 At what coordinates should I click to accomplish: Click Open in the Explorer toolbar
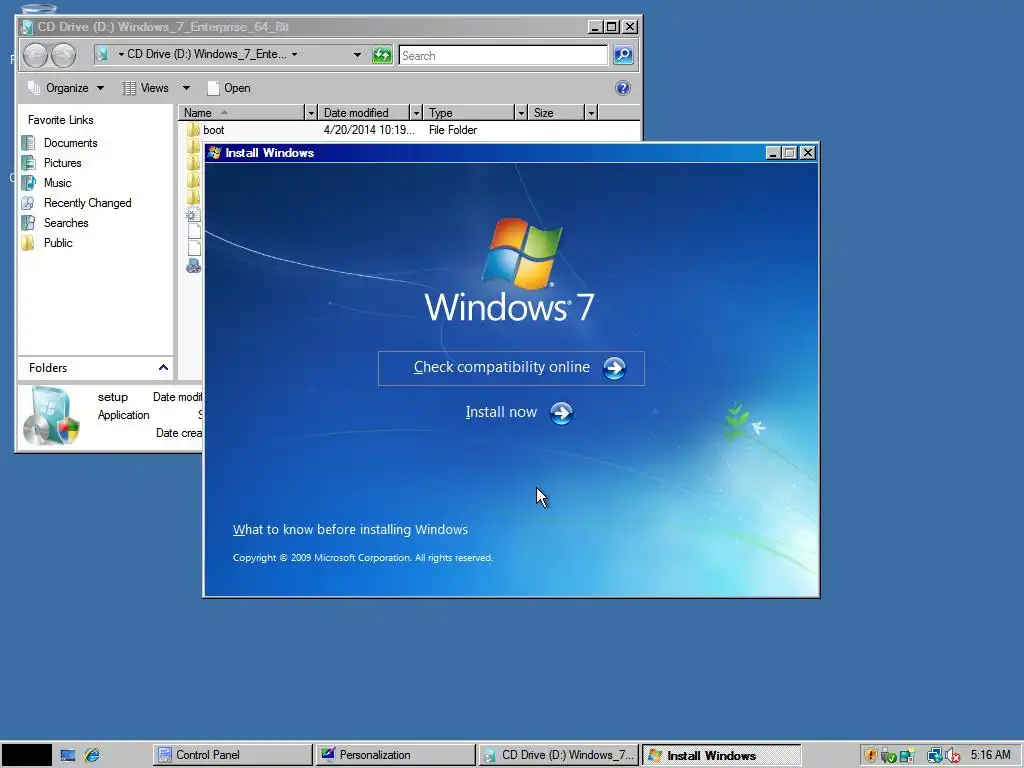pyautogui.click(x=229, y=88)
